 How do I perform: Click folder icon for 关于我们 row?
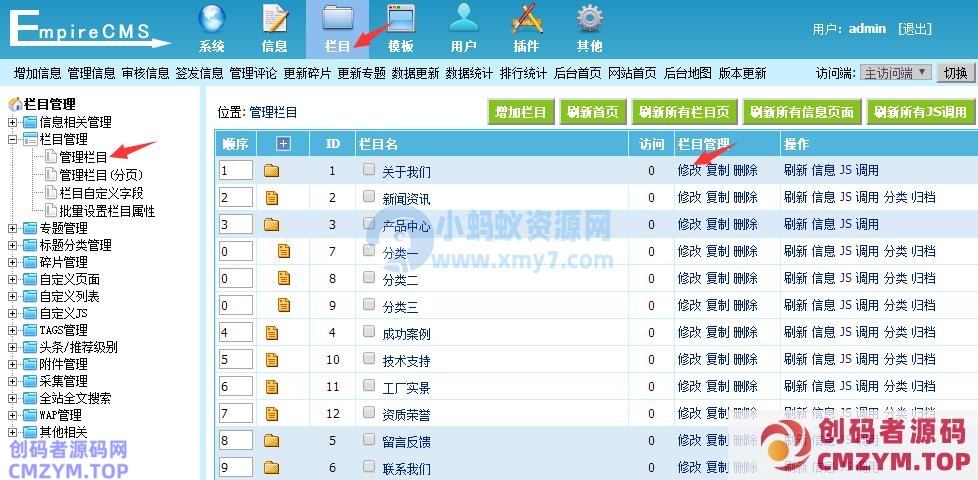[271, 171]
